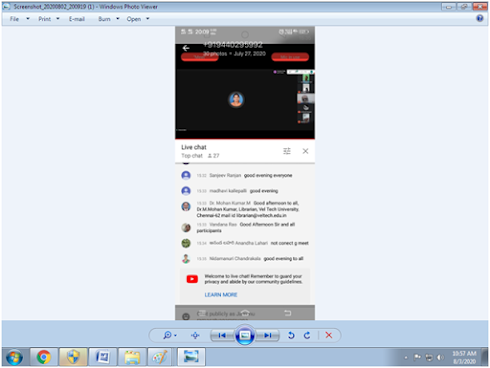Click the 'good evening everyone' chat message
Viewport: 490px width, 368px height.
coord(268,175)
